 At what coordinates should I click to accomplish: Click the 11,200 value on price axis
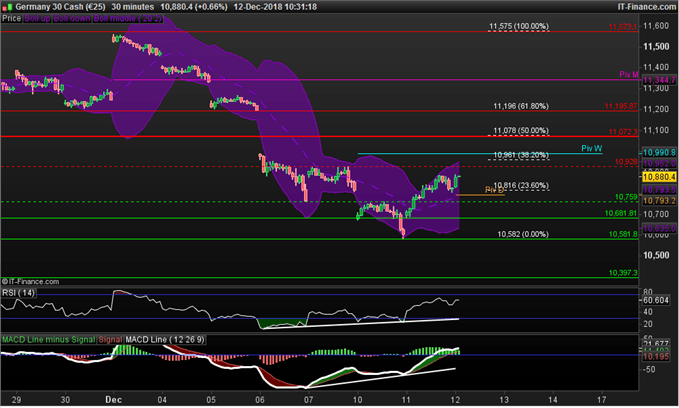656,109
